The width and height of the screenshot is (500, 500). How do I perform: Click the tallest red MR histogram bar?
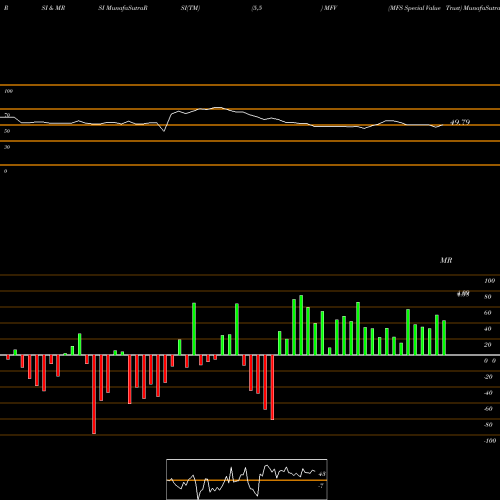94,394
